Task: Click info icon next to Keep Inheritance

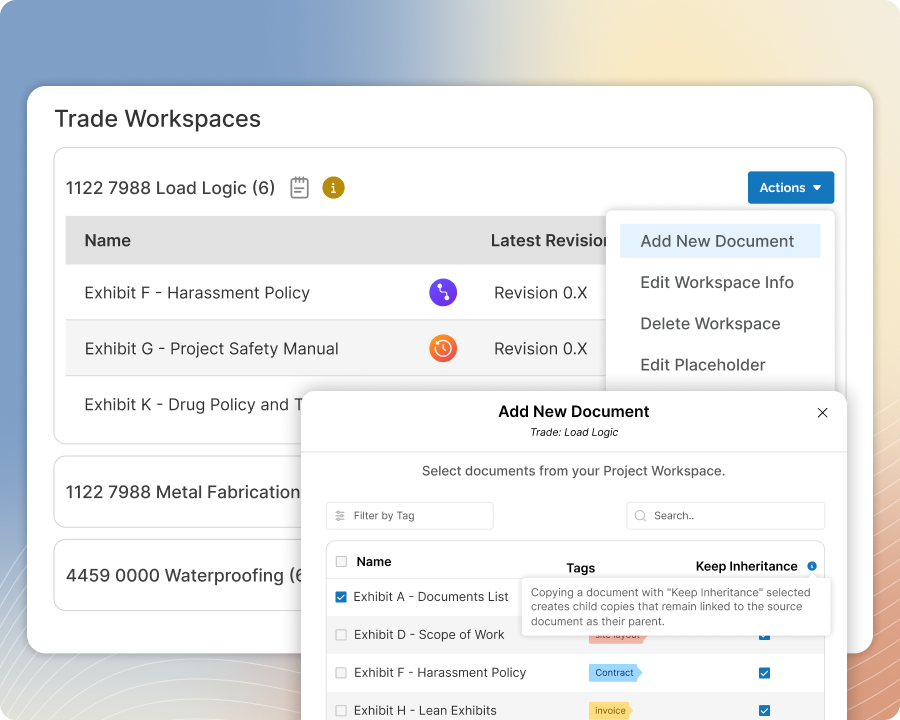Action: pos(812,566)
